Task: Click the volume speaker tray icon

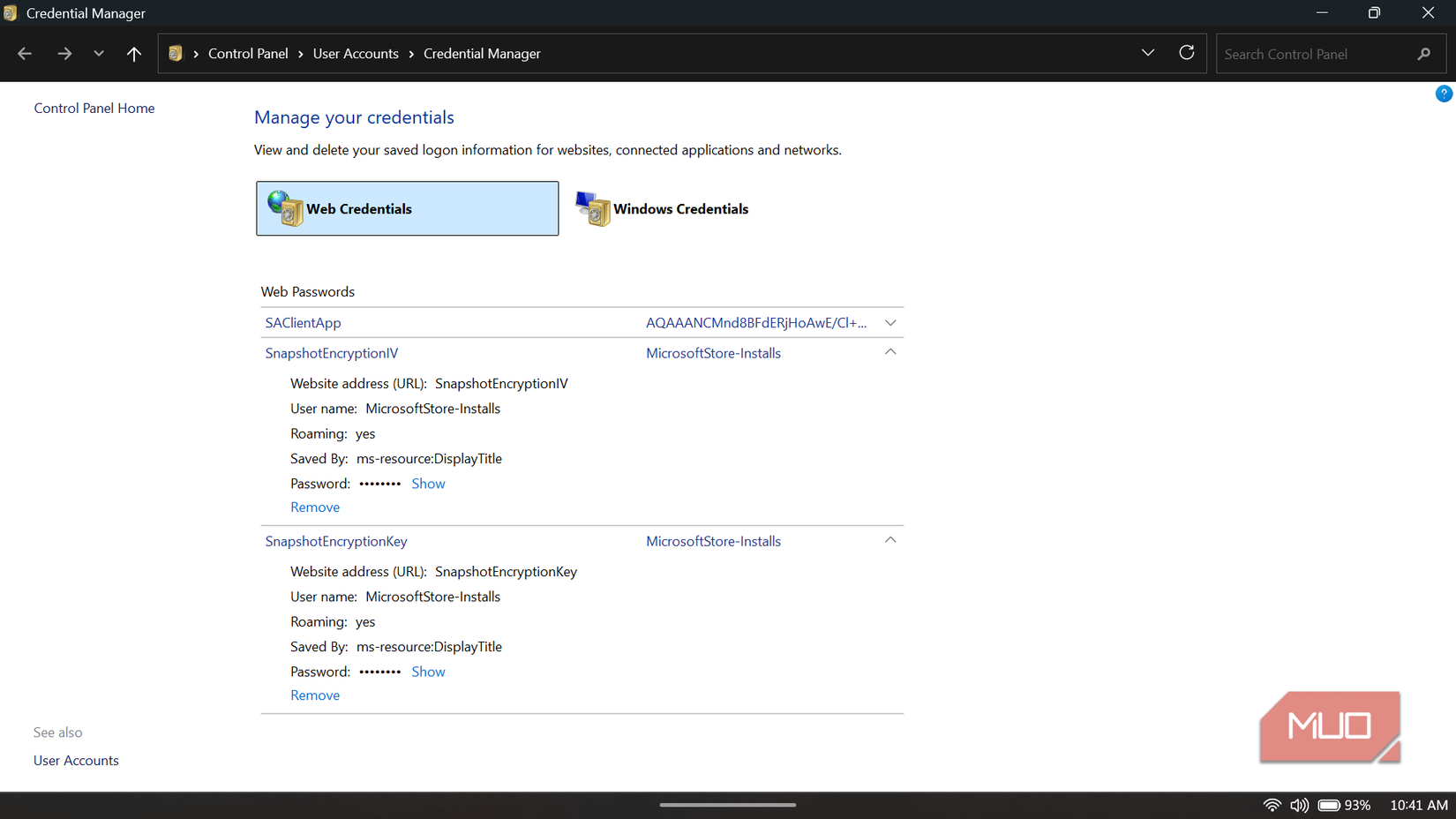Action: (x=1299, y=805)
